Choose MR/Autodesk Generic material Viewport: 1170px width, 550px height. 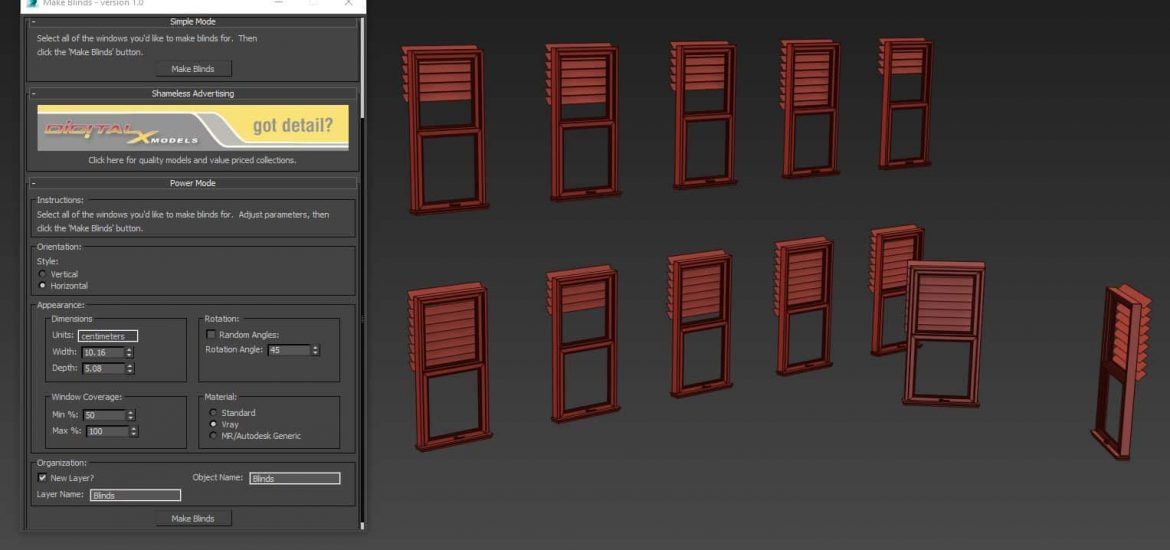[213, 436]
